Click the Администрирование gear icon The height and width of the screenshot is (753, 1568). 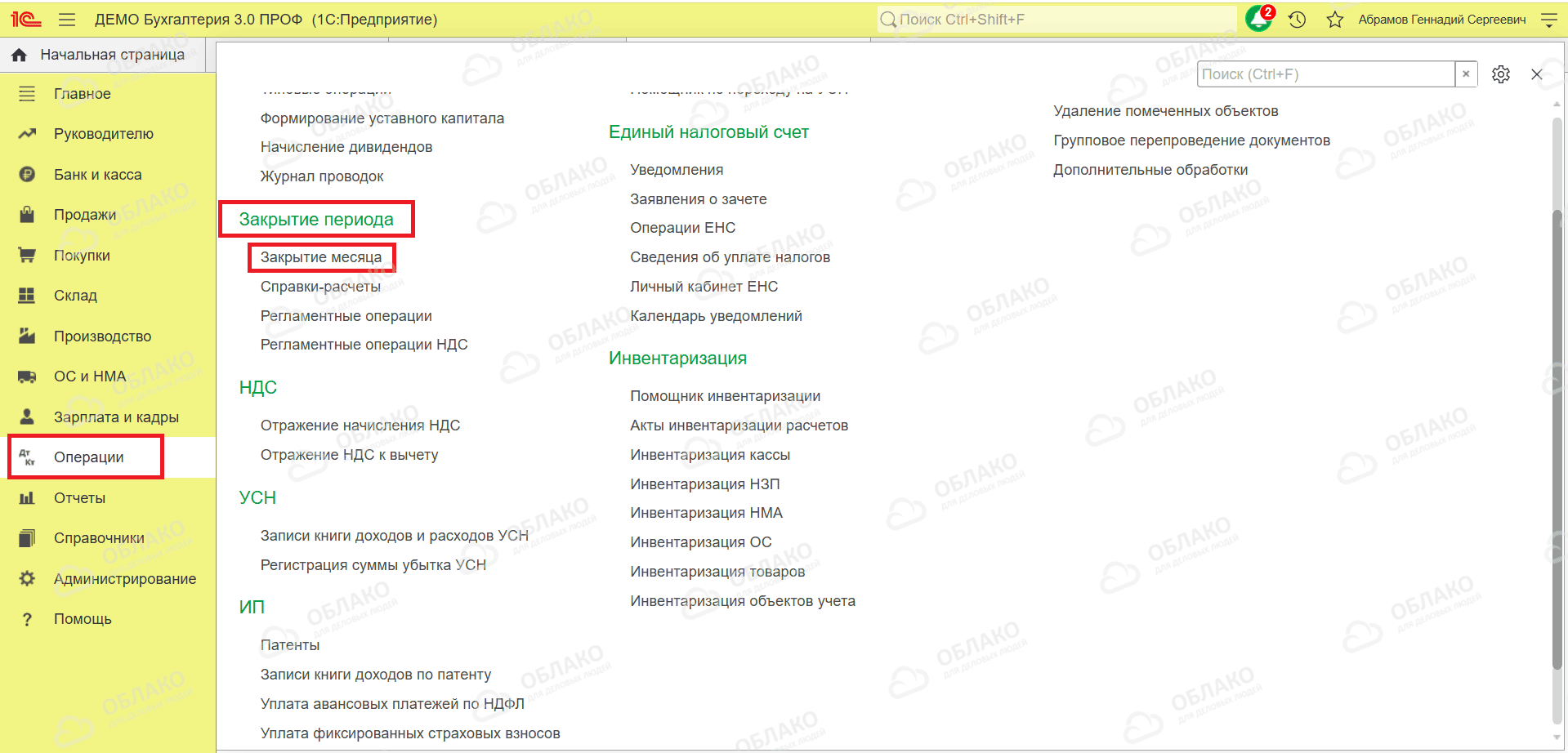(27, 578)
